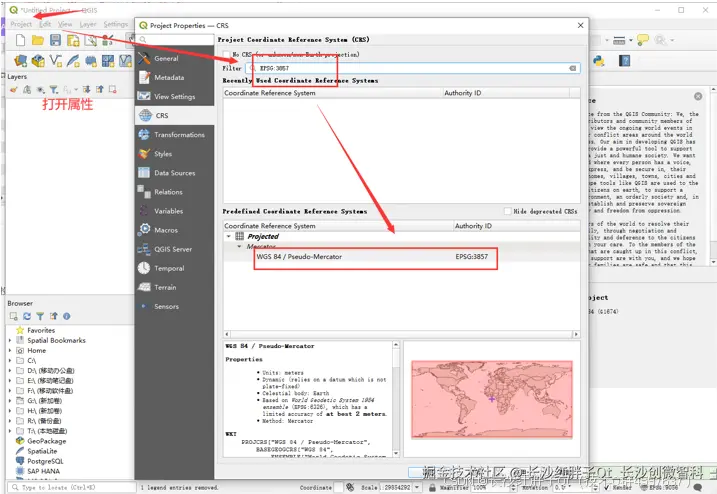Toggle the Render checkbox in status bar
This screenshot has width=717, height=494.
(606, 488)
